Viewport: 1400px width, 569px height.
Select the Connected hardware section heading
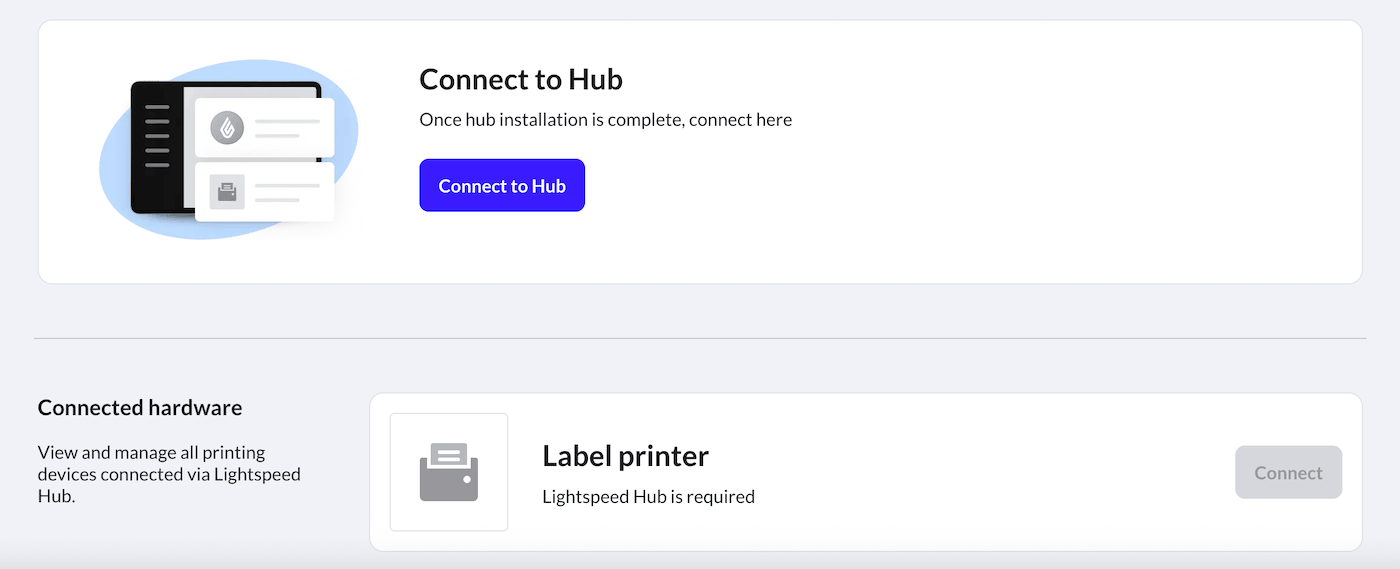[x=140, y=408]
